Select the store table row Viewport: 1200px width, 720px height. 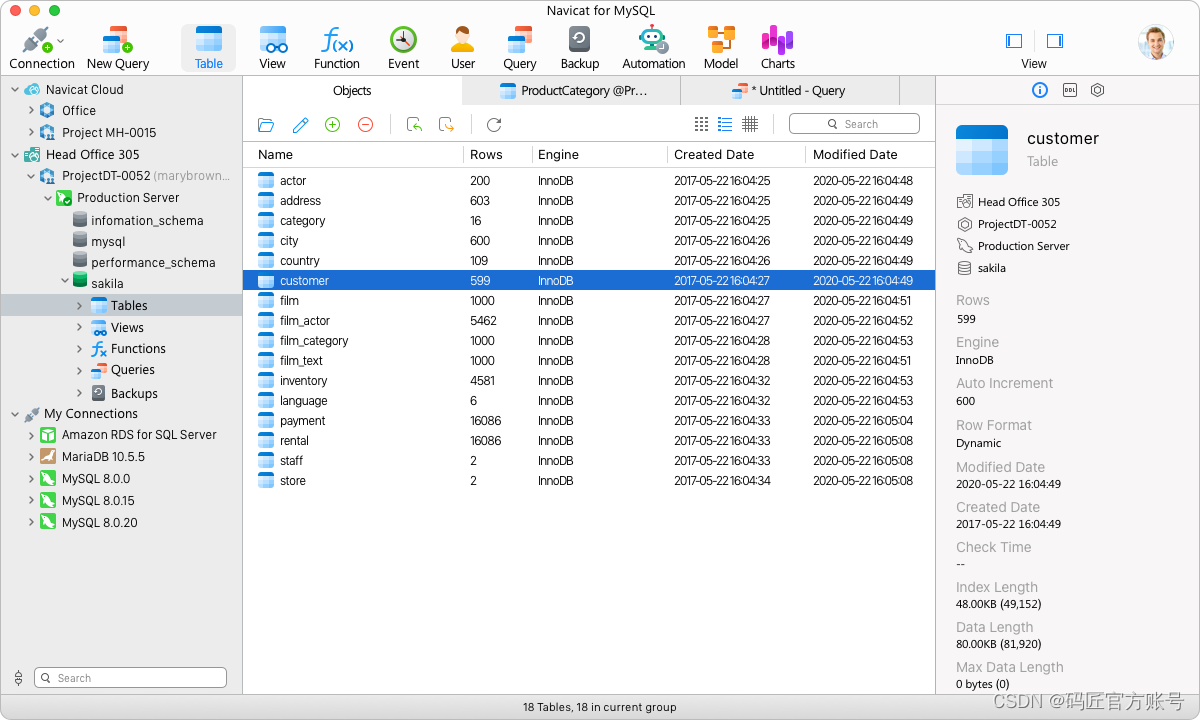click(589, 481)
